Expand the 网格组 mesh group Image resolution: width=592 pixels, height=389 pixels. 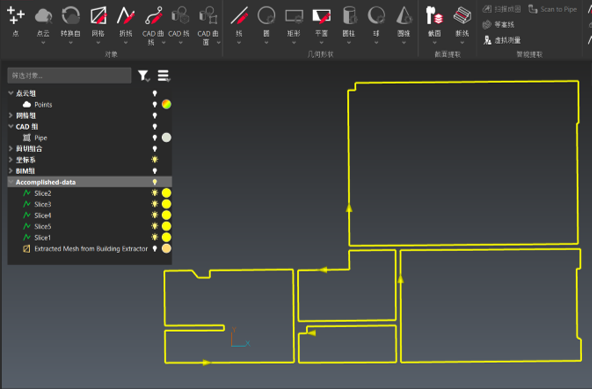pyautogui.click(x=11, y=115)
